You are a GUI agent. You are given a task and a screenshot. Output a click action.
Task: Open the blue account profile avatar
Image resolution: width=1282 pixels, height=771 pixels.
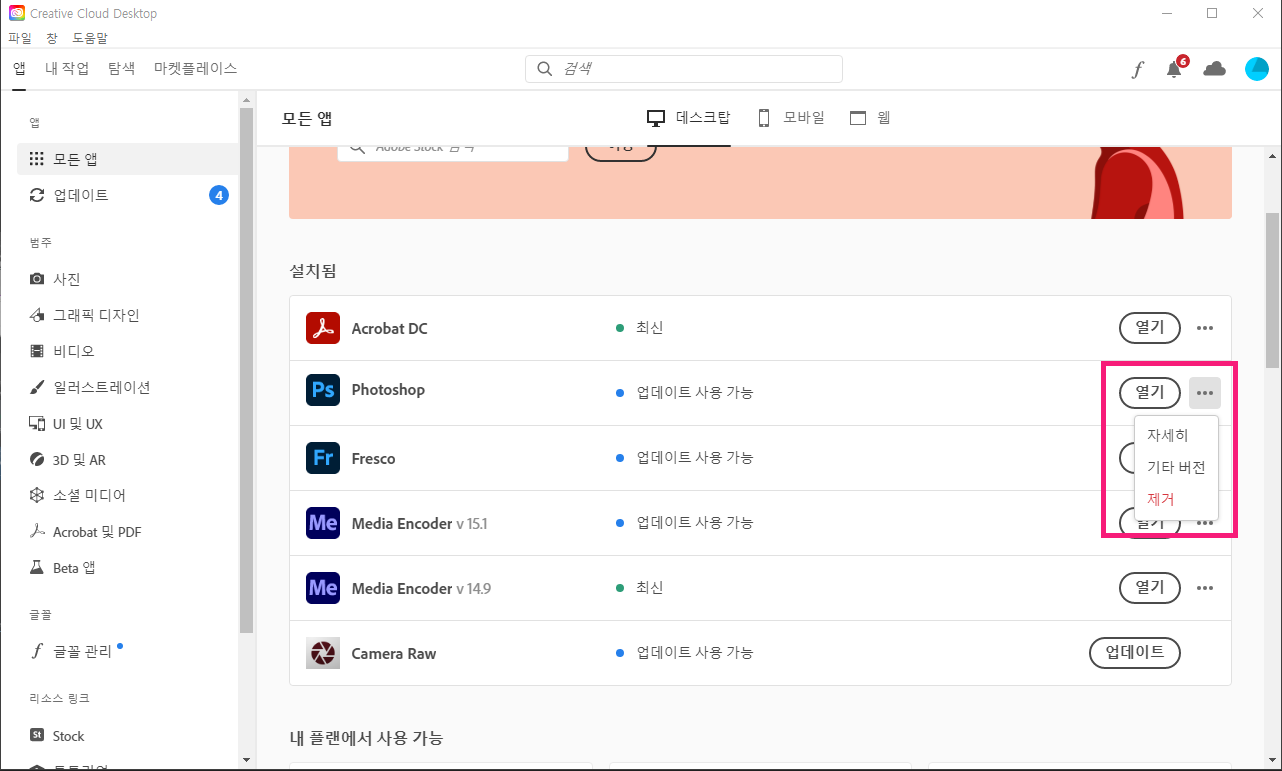point(1256,69)
